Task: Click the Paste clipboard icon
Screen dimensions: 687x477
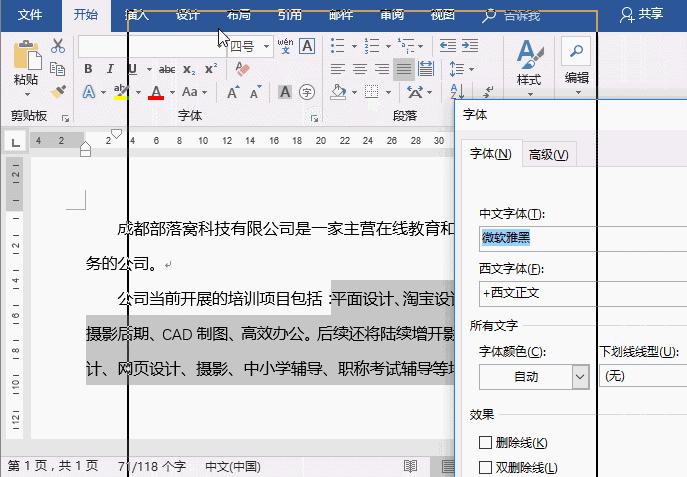Action: tap(26, 55)
